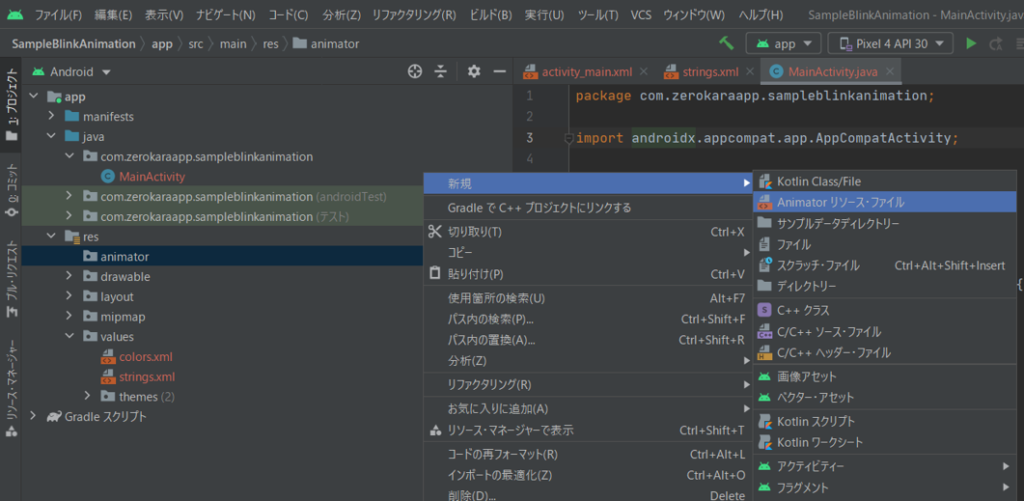Open the Android project view dropdown
The image size is (1024, 501).
[x=72, y=72]
